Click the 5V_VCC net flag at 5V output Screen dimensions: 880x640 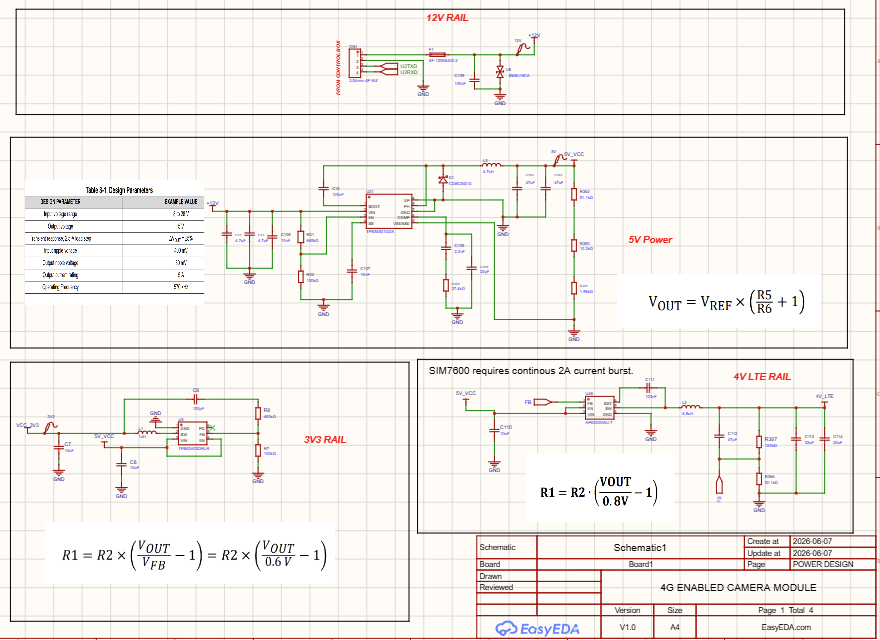coord(574,157)
